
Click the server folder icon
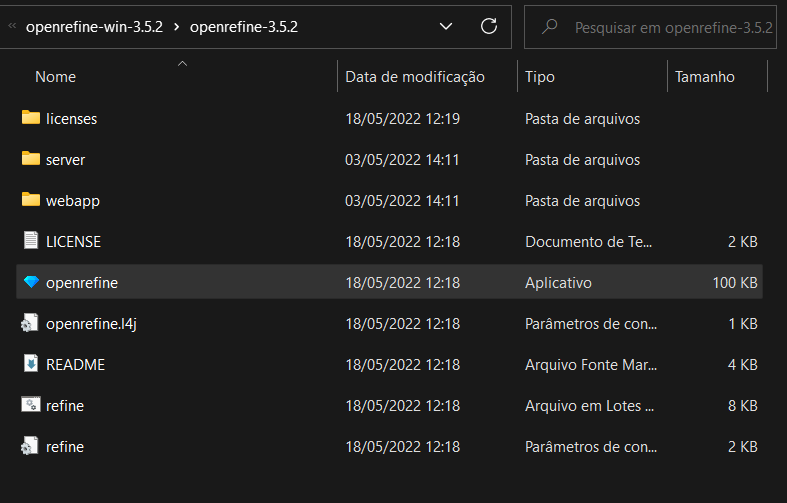pos(30,159)
